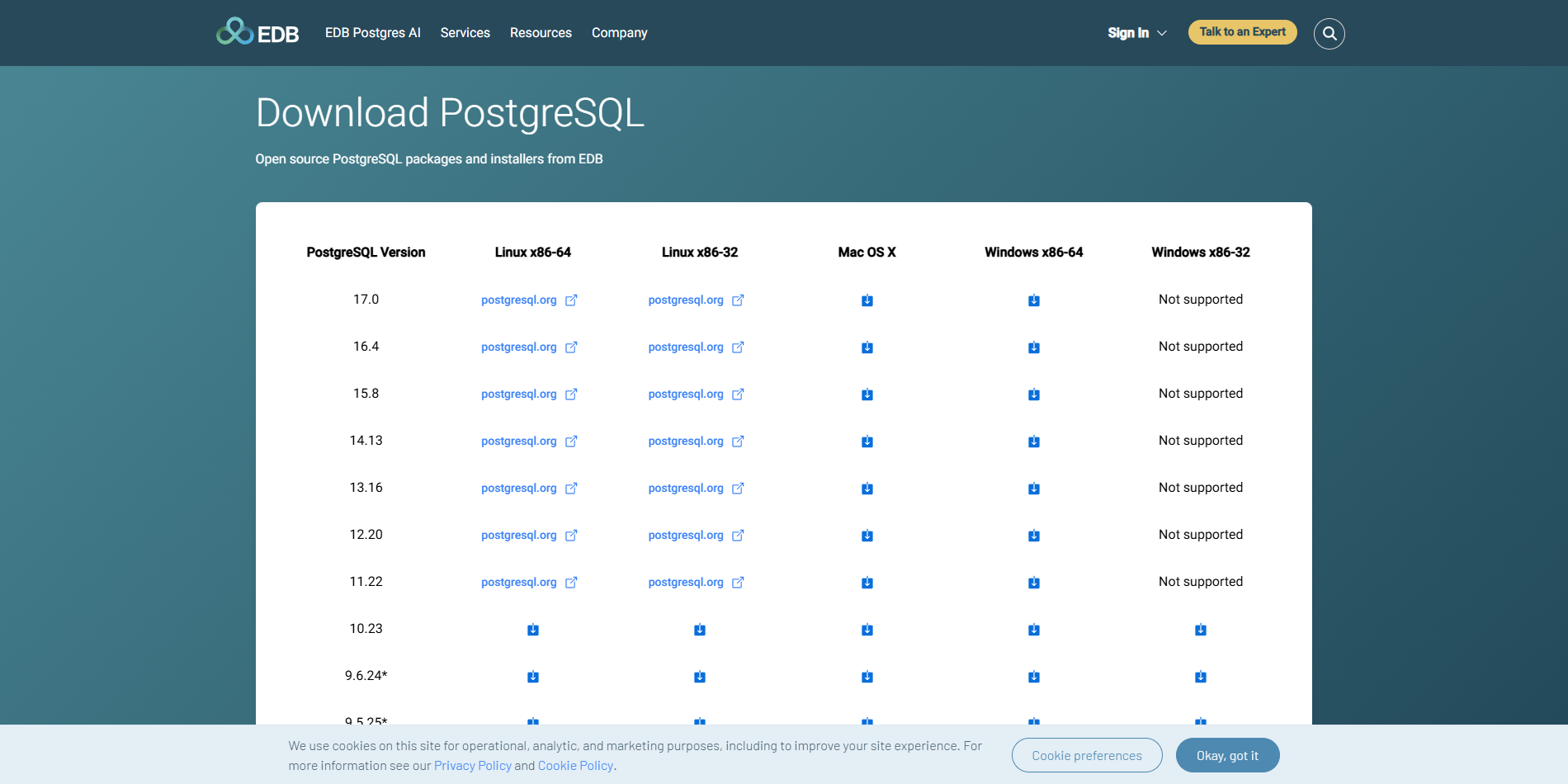Download PostgreSQL 16.4 for Windows x86-64
Screen dimensions: 1568x784
tap(1034, 347)
